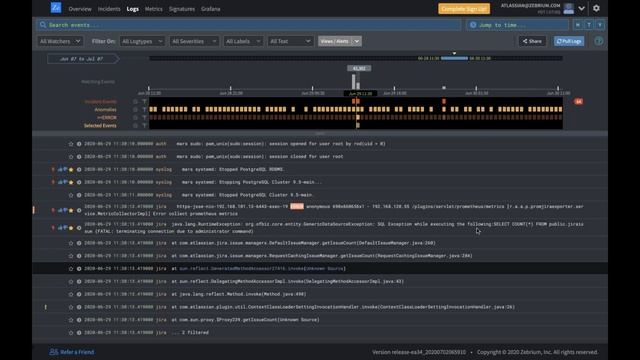The width and height of the screenshot is (640, 360).
Task: Star the DefaultIssueManager.getIssueCount event
Action: coord(71,243)
